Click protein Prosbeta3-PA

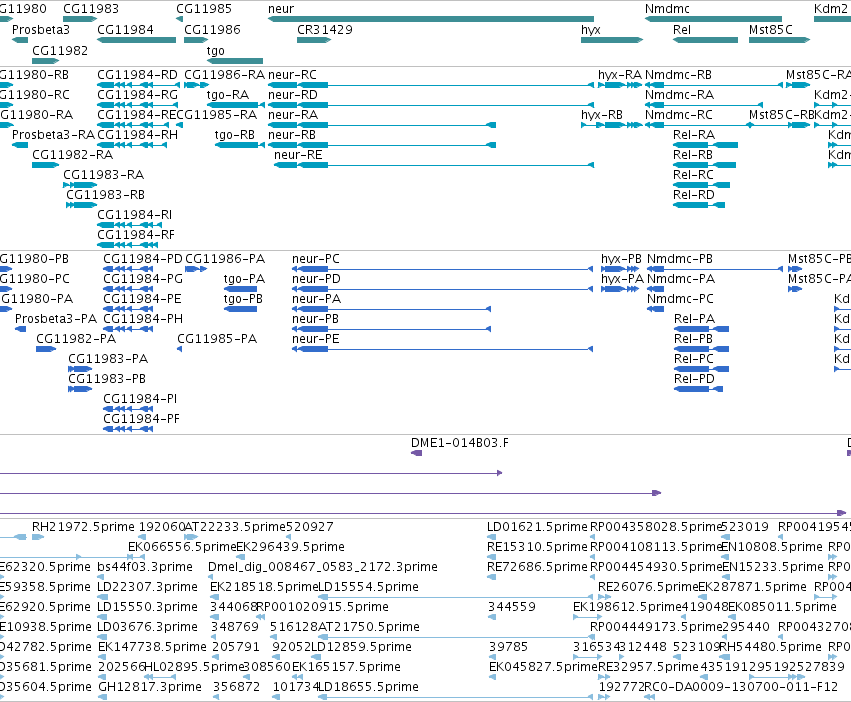point(55,319)
